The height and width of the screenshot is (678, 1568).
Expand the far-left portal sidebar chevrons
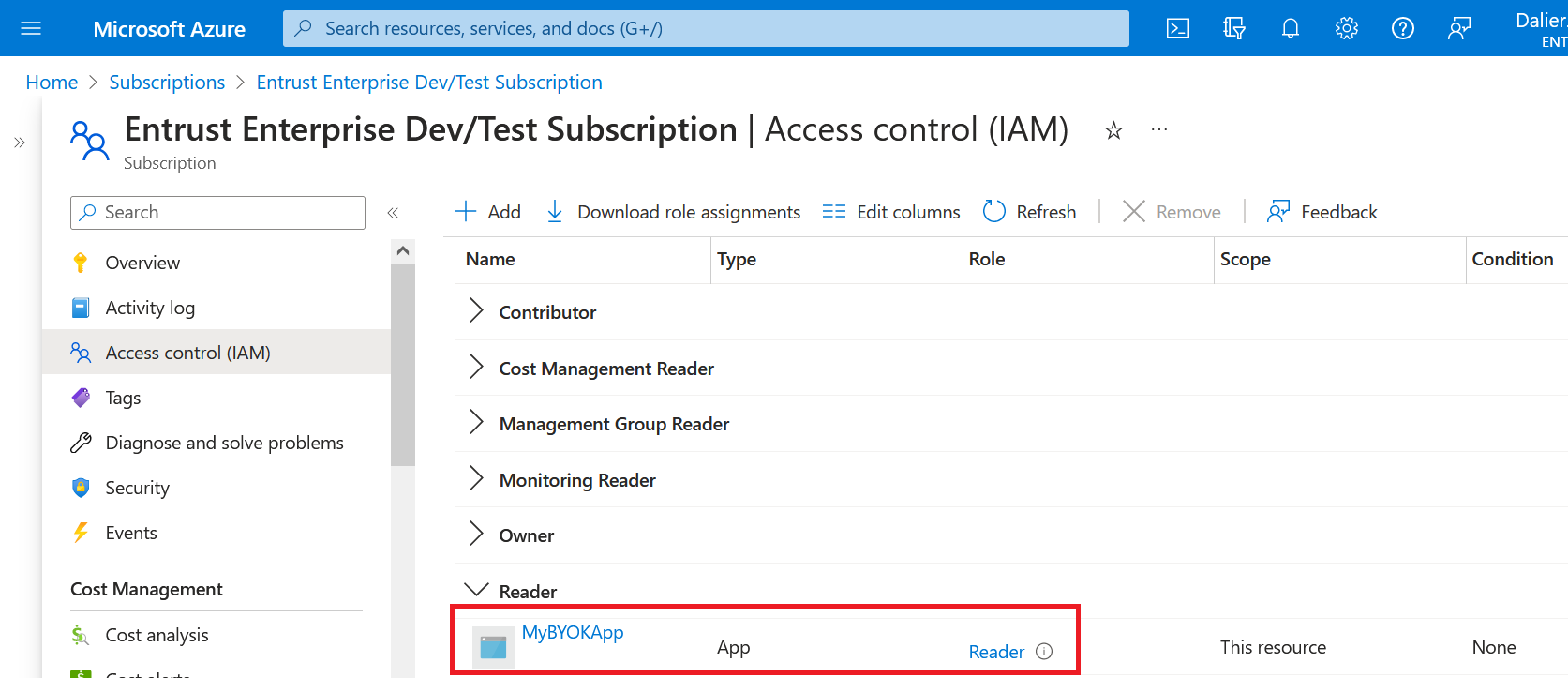click(x=20, y=143)
